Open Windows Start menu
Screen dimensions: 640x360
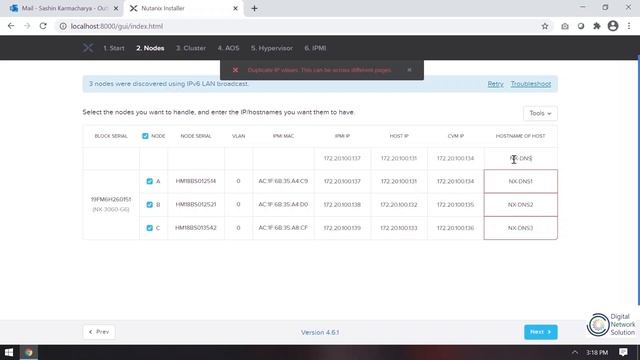(9, 352)
